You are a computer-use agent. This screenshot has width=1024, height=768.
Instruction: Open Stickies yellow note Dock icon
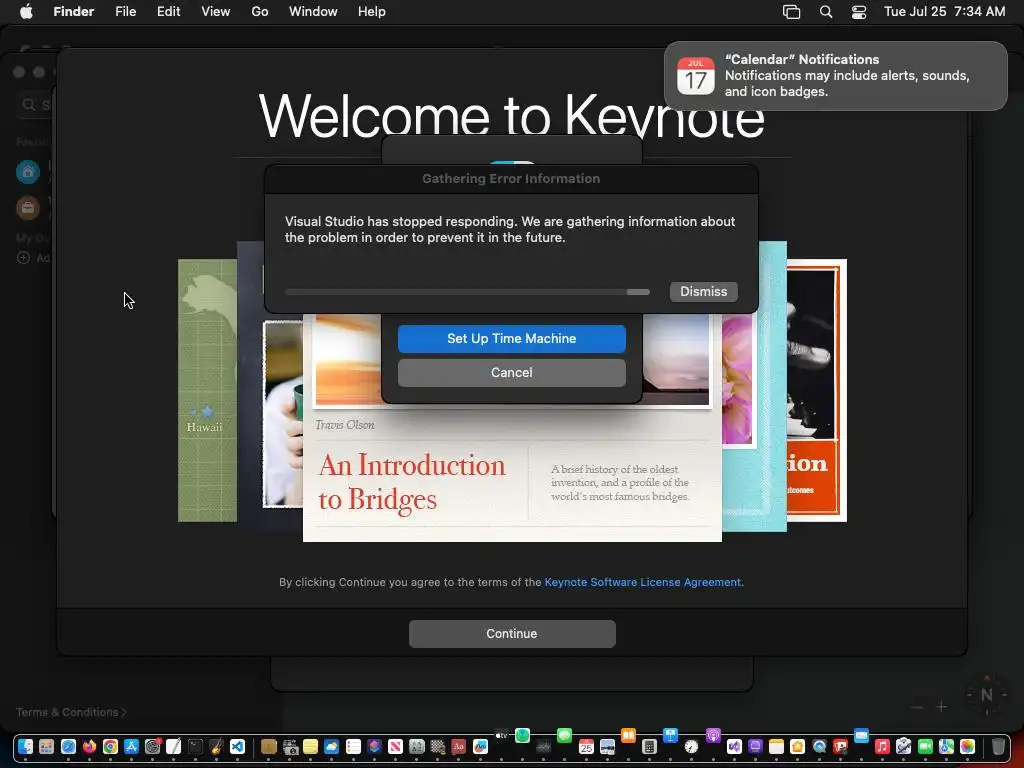coord(310,746)
